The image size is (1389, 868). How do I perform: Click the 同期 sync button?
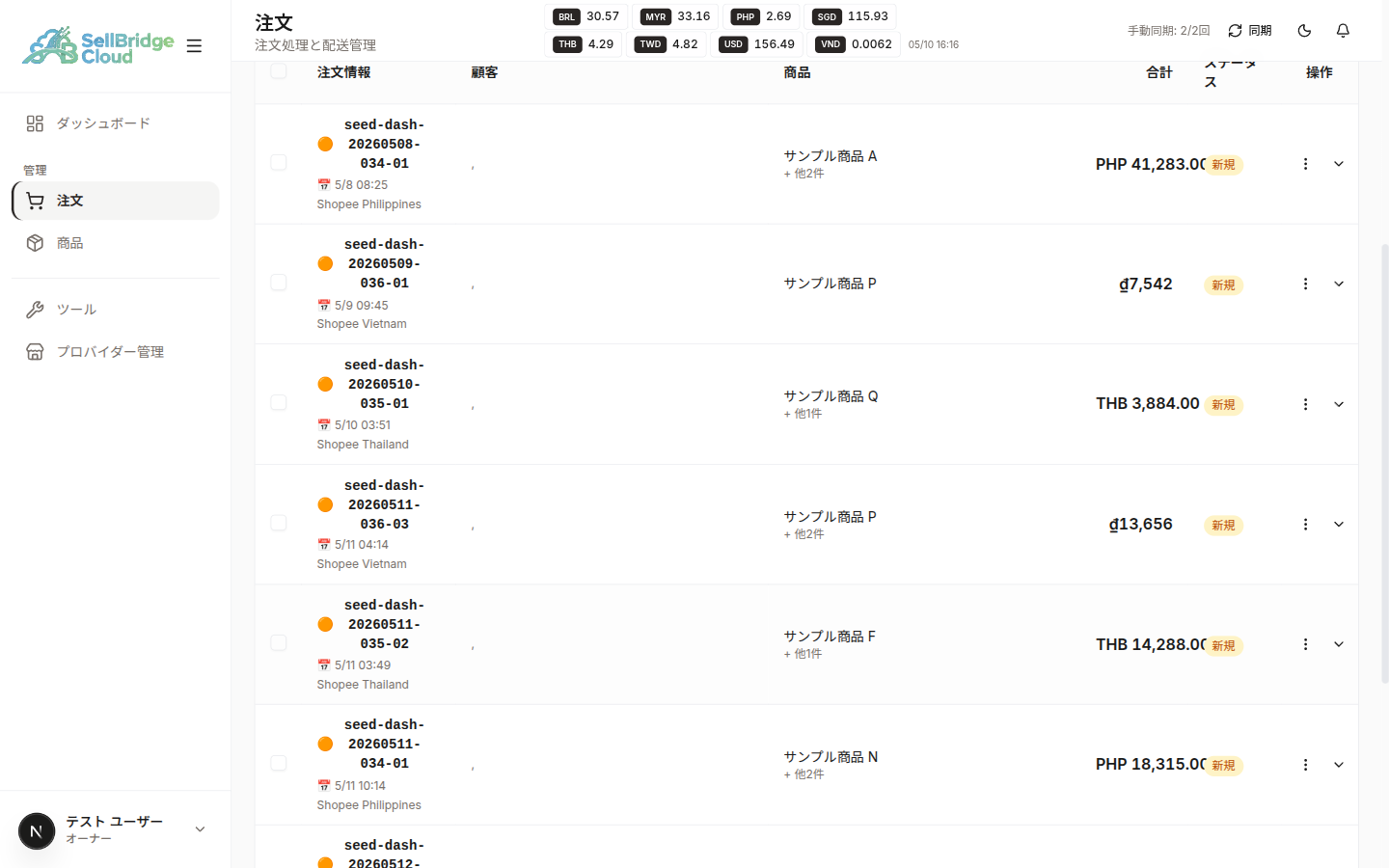point(1250,31)
